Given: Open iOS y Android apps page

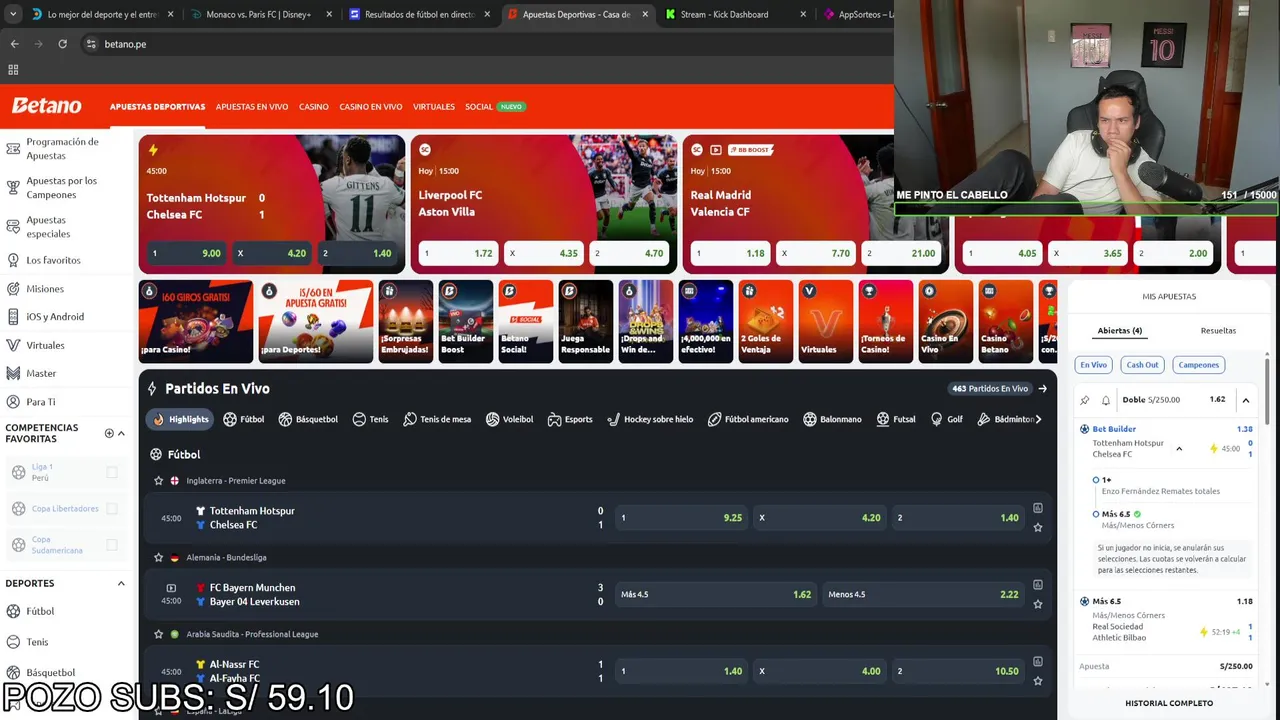Looking at the screenshot, I should tap(55, 317).
